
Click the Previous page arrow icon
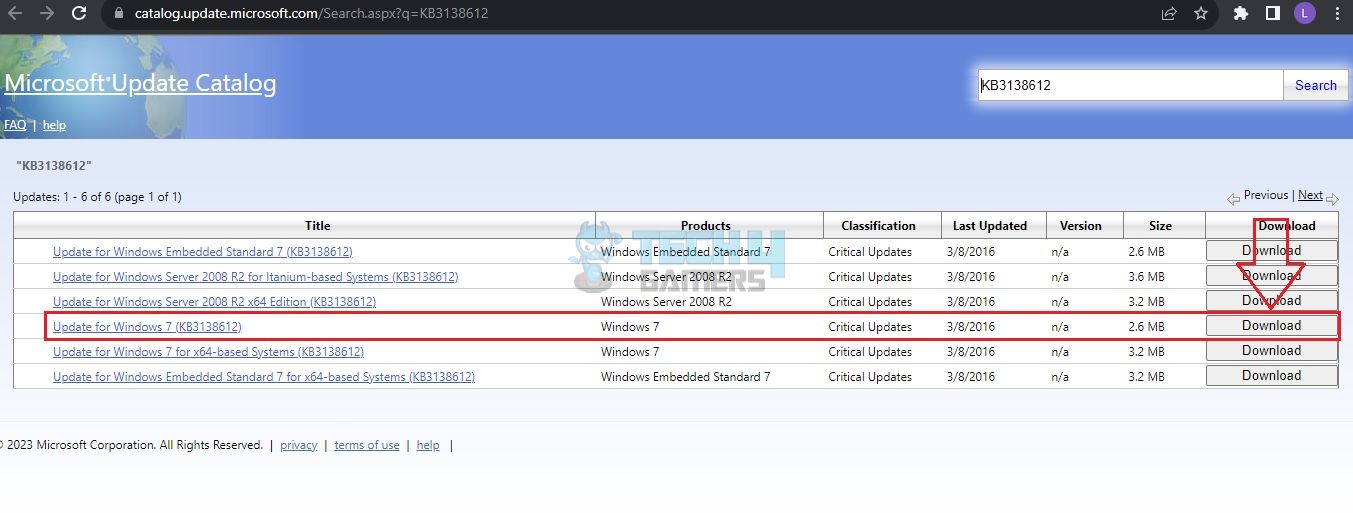[x=1233, y=198]
